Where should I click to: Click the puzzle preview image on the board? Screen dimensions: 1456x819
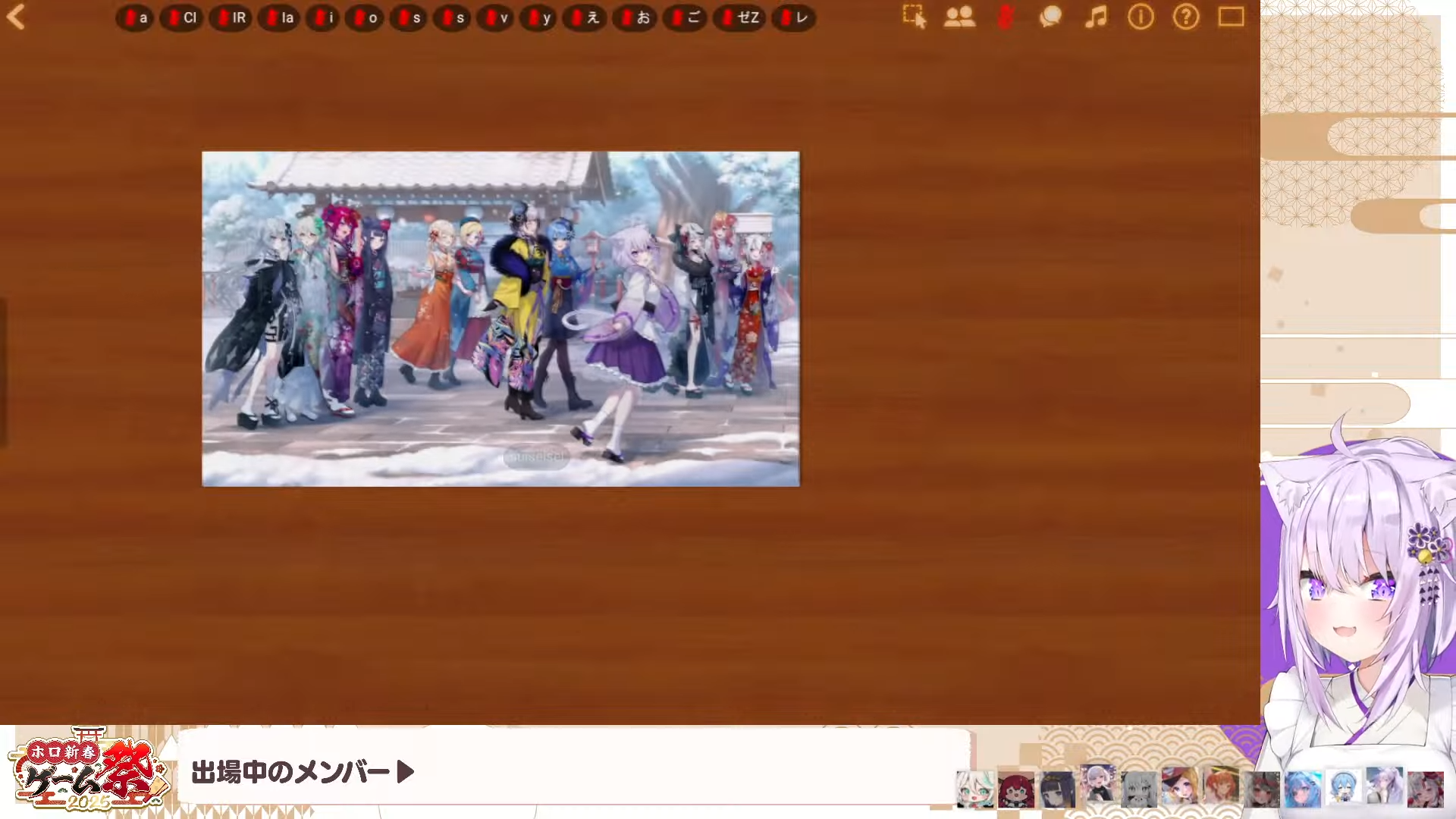tap(500, 318)
